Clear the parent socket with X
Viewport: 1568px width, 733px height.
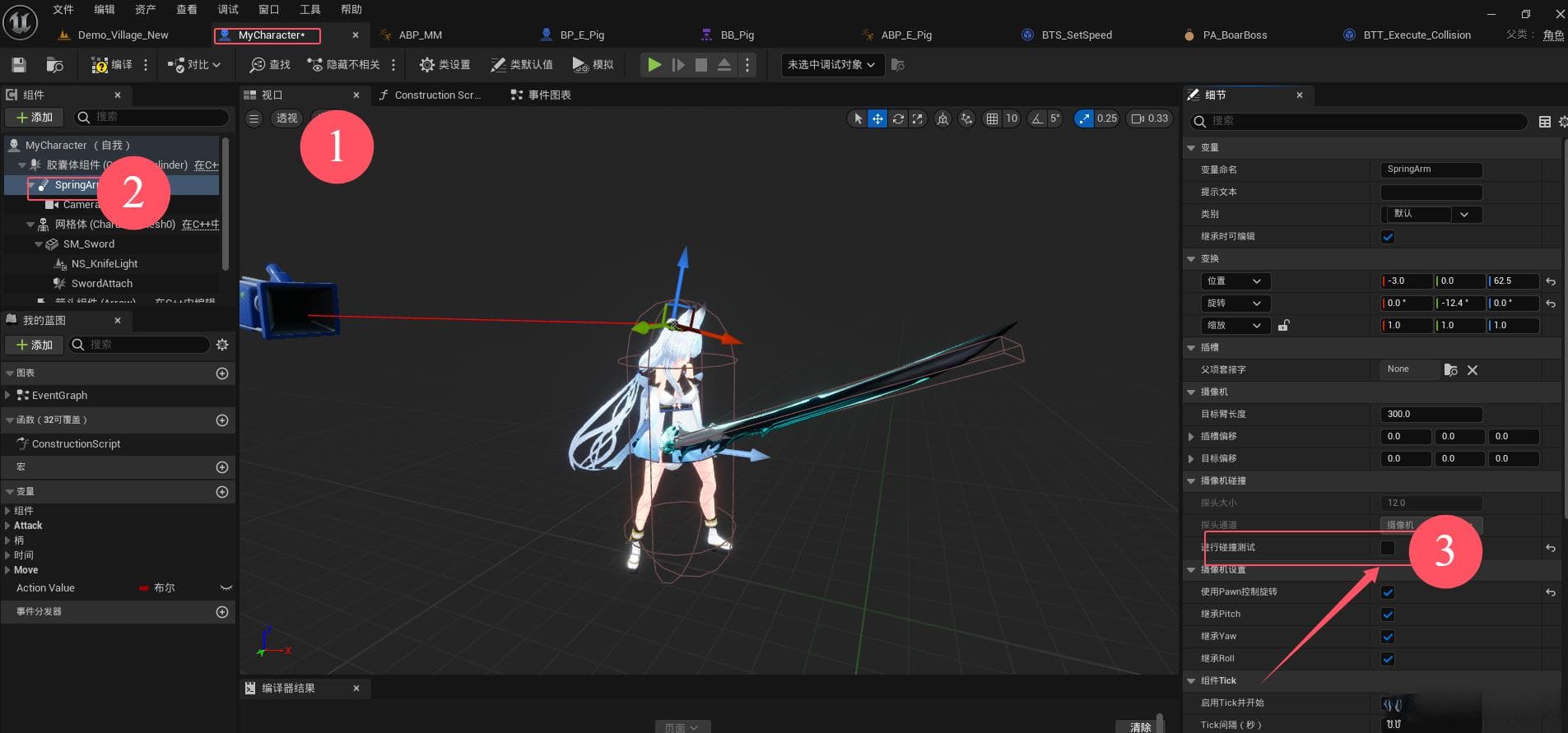tap(1473, 370)
